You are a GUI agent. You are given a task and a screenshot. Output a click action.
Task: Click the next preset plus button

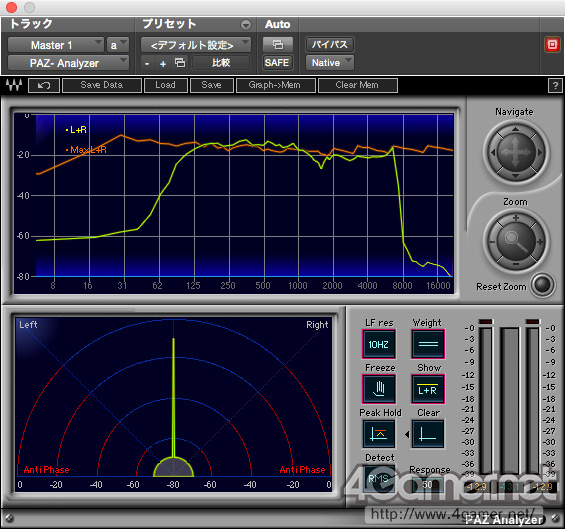pyautogui.click(x=163, y=64)
